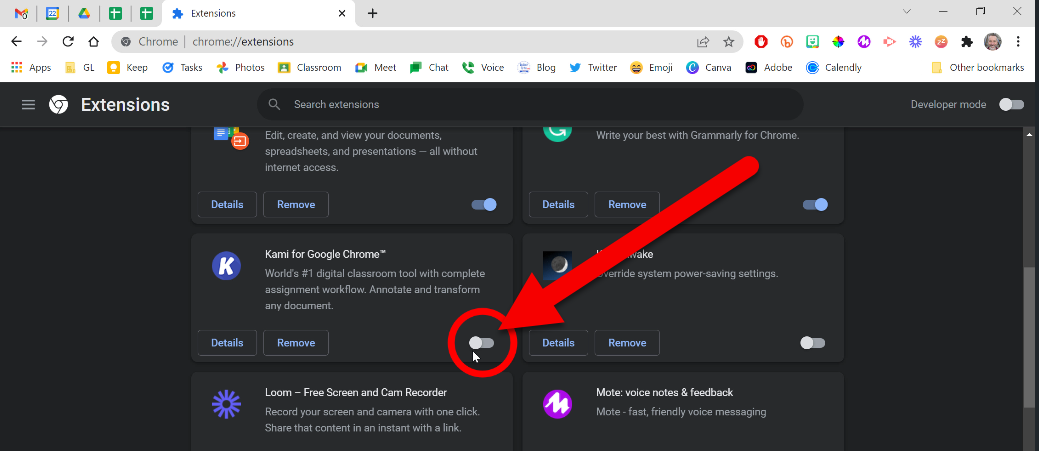Open the Apps bookmark

[31, 68]
